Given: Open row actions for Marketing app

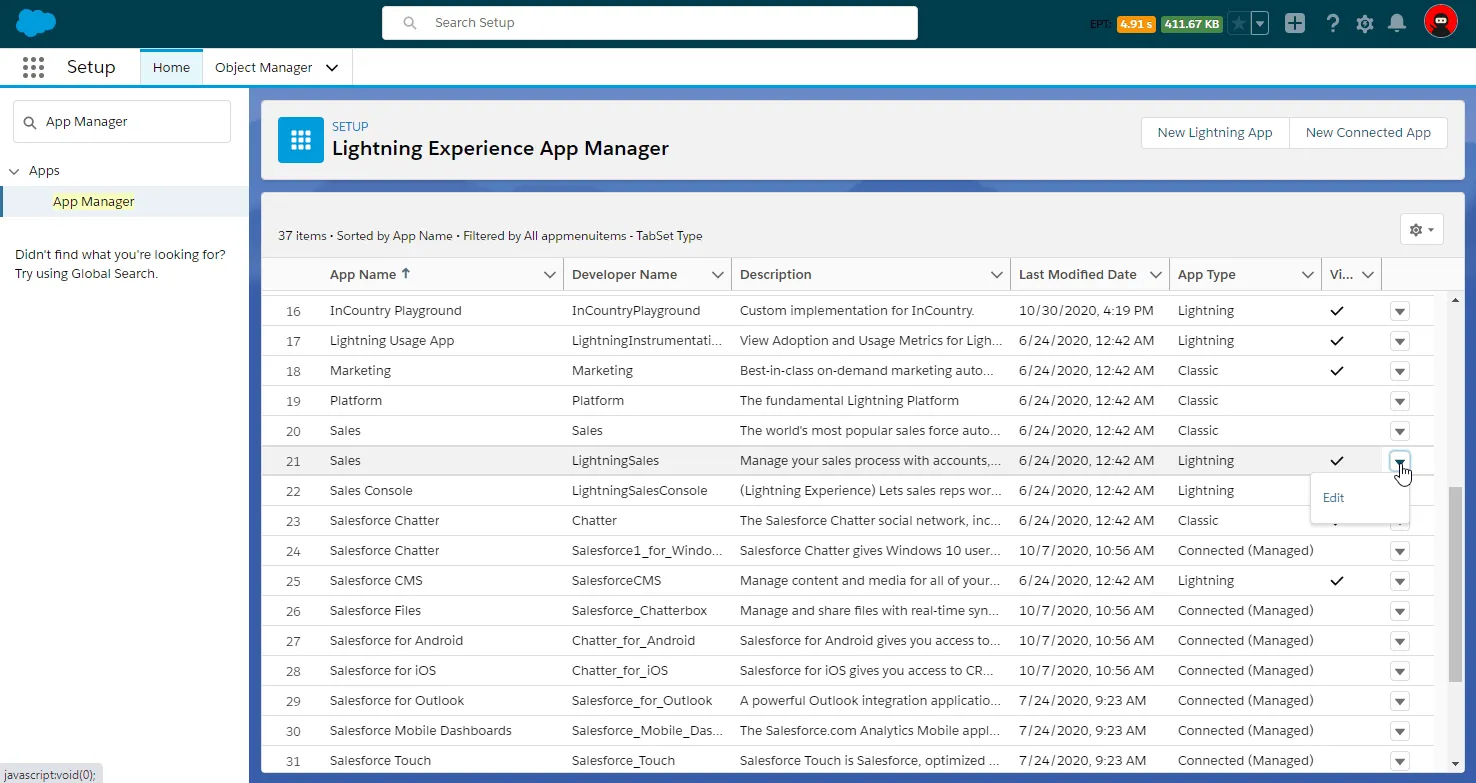Looking at the screenshot, I should coord(1399,371).
